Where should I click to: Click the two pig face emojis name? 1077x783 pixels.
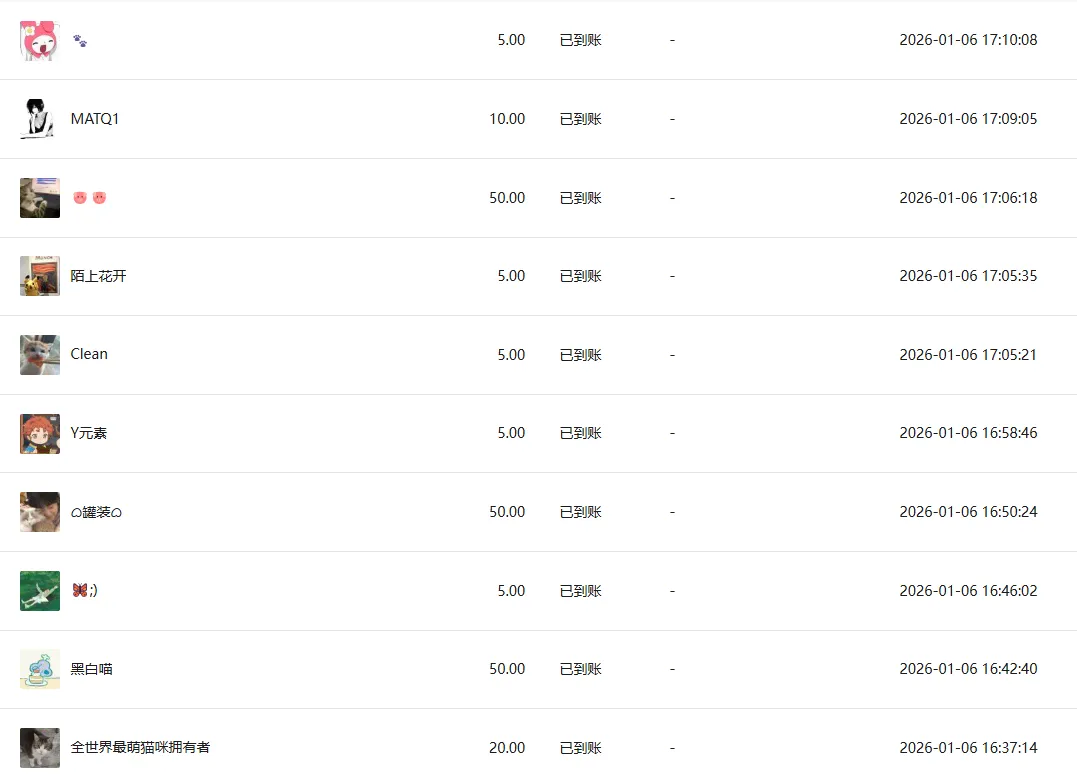pyautogui.click(x=89, y=198)
